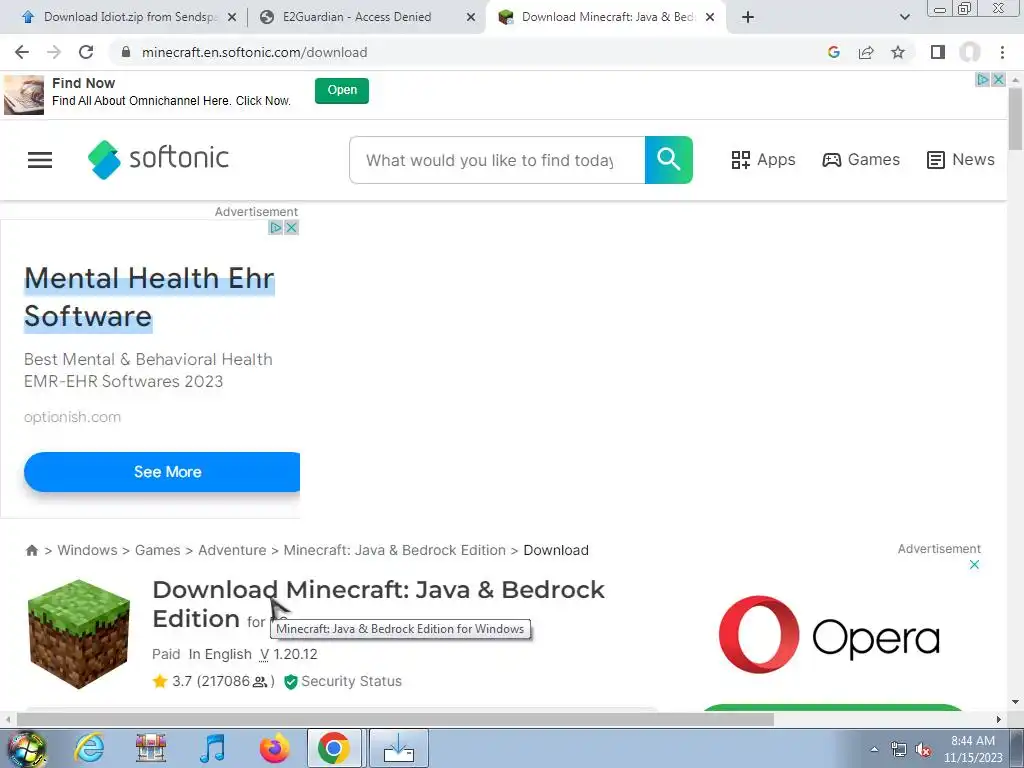Click scroll right arrow on horizontal bar
1024x768 pixels.
pyautogui.click(x=999, y=720)
